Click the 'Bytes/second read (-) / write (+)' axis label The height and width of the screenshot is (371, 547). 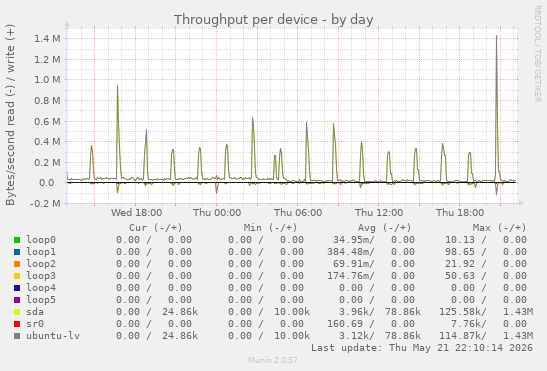pos(10,115)
